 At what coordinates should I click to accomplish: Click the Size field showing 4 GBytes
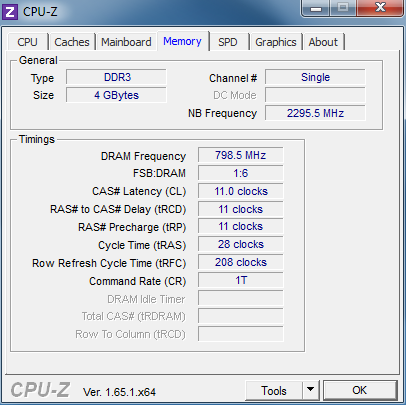[116, 95]
